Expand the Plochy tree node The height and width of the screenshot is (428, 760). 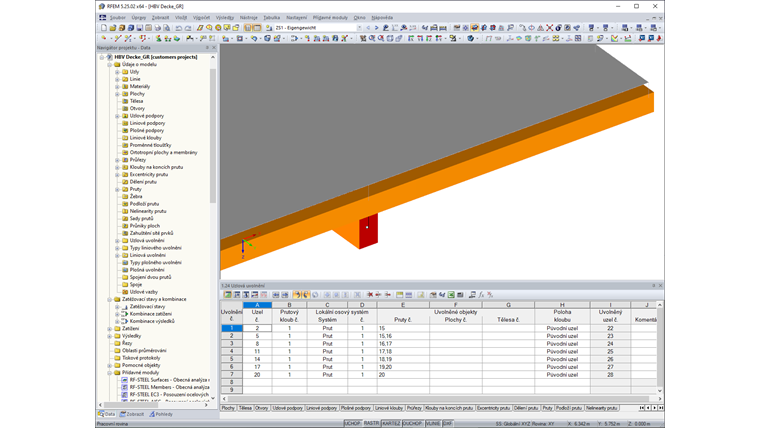point(117,94)
